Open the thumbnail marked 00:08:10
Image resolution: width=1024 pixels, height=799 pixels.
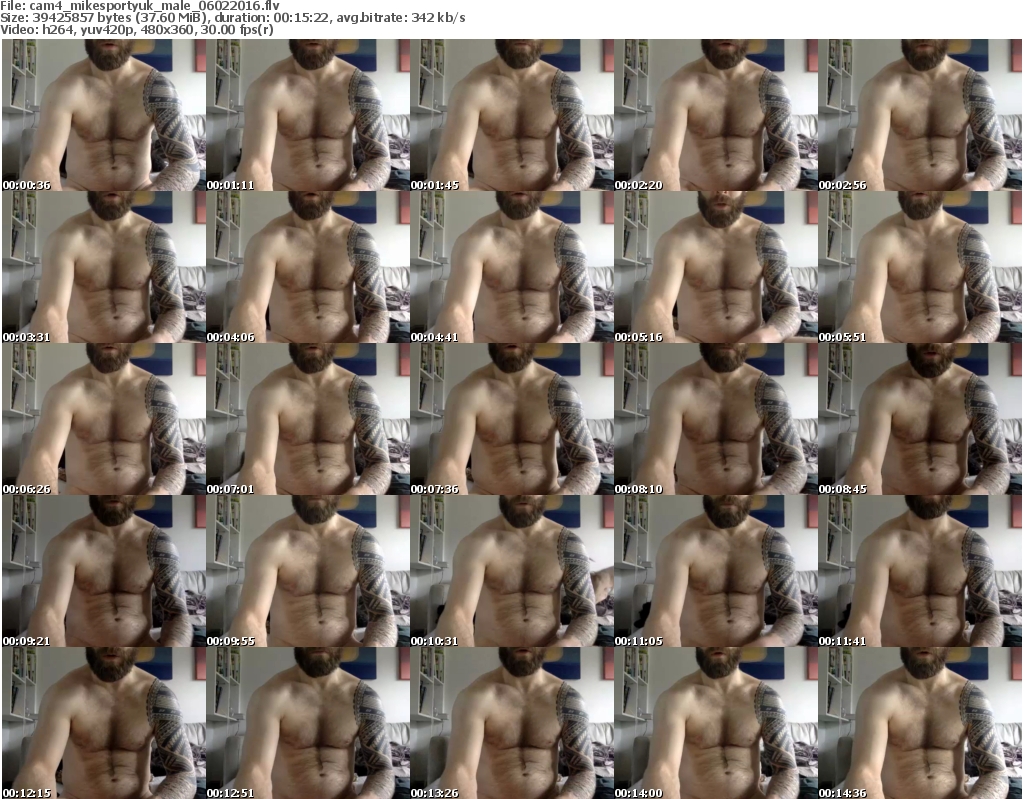[716, 419]
